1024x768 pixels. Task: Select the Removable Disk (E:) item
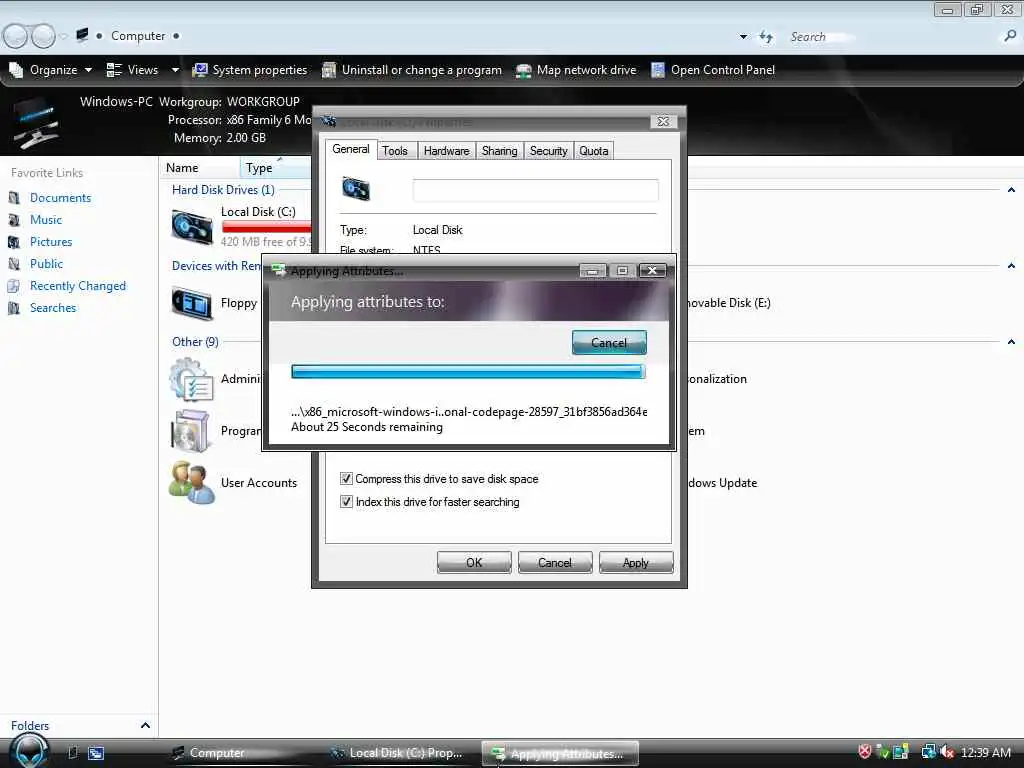pos(728,302)
